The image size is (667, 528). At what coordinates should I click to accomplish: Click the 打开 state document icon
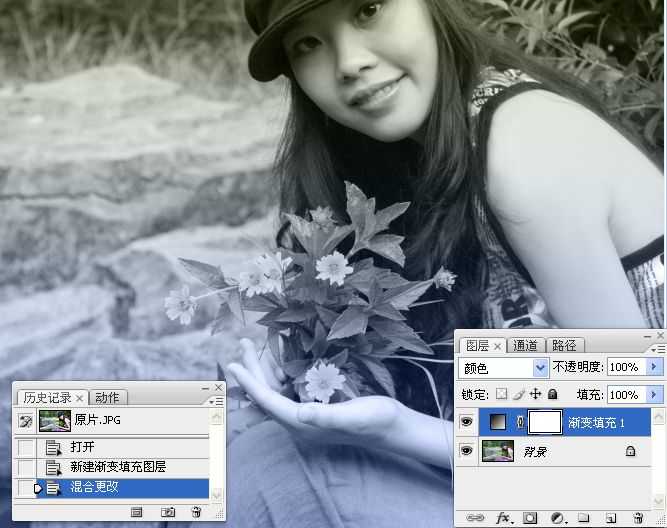(54, 448)
